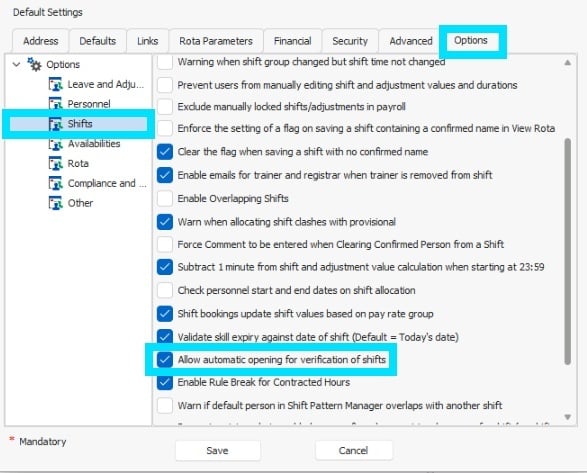Click the scrollbar down arrow
This screenshot has width=587, height=473.
click(568, 417)
